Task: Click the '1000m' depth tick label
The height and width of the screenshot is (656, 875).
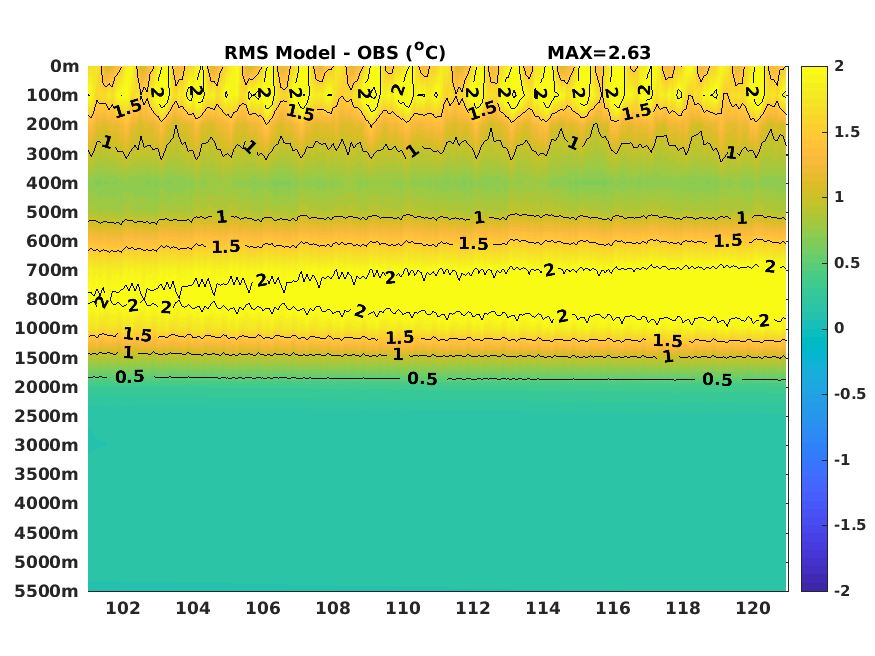Action: pyautogui.click(x=47, y=328)
